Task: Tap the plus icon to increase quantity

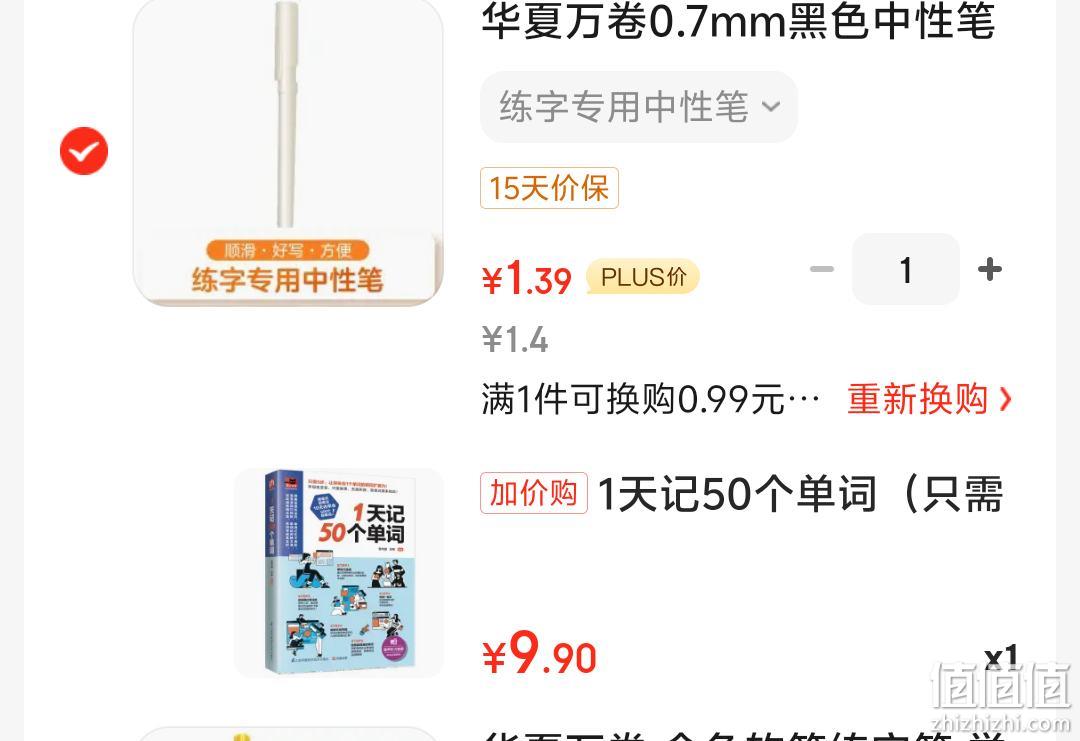Action: (x=990, y=269)
